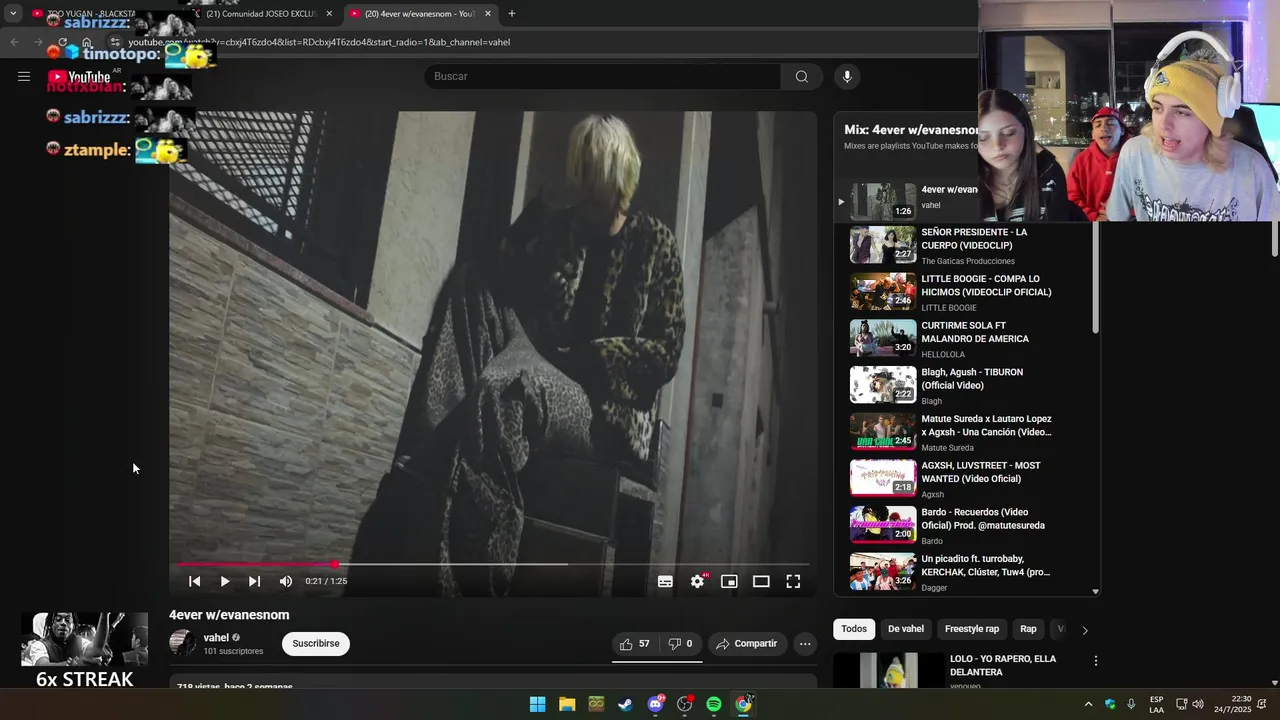Click the search magnifier button
This screenshot has width=1280, height=720.
pyautogui.click(x=801, y=76)
